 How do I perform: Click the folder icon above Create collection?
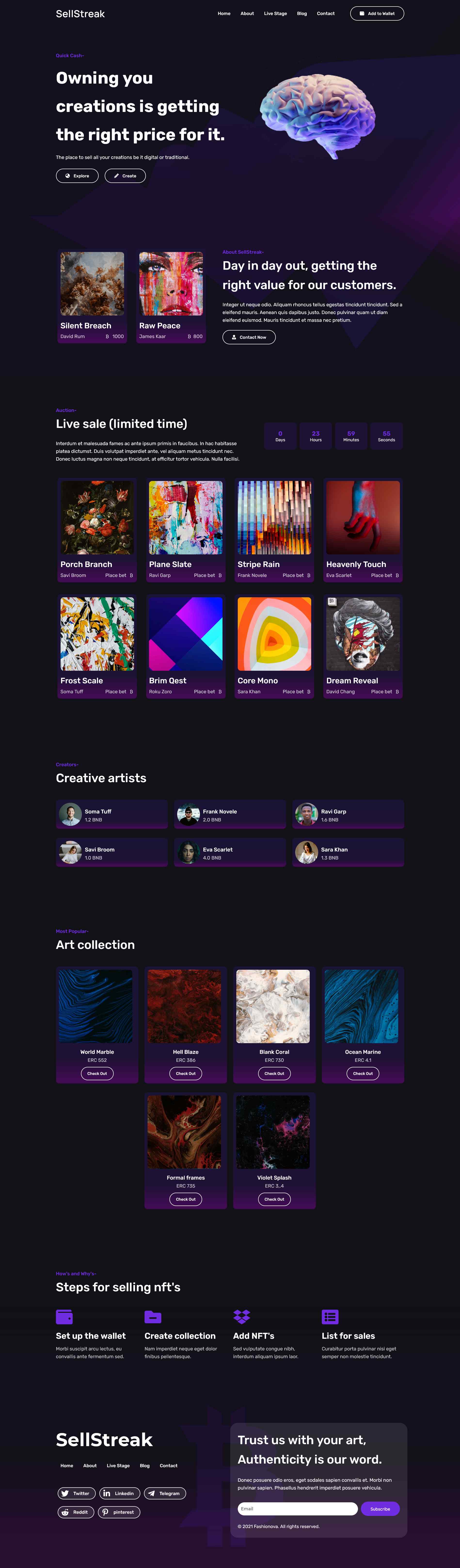coord(153,1317)
